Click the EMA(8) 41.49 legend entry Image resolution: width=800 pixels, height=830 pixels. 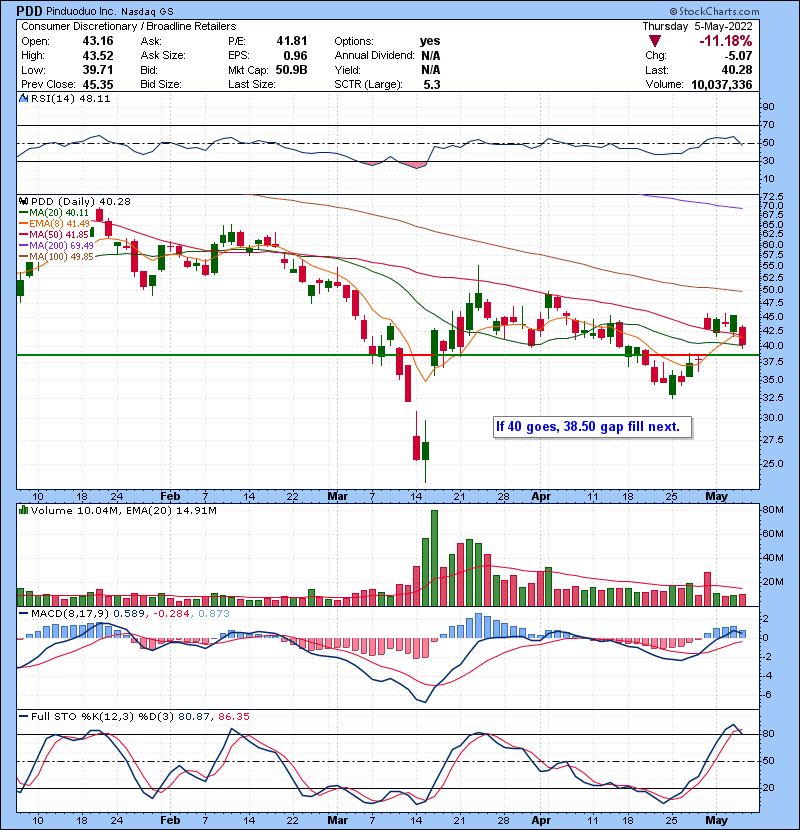(x=55, y=223)
